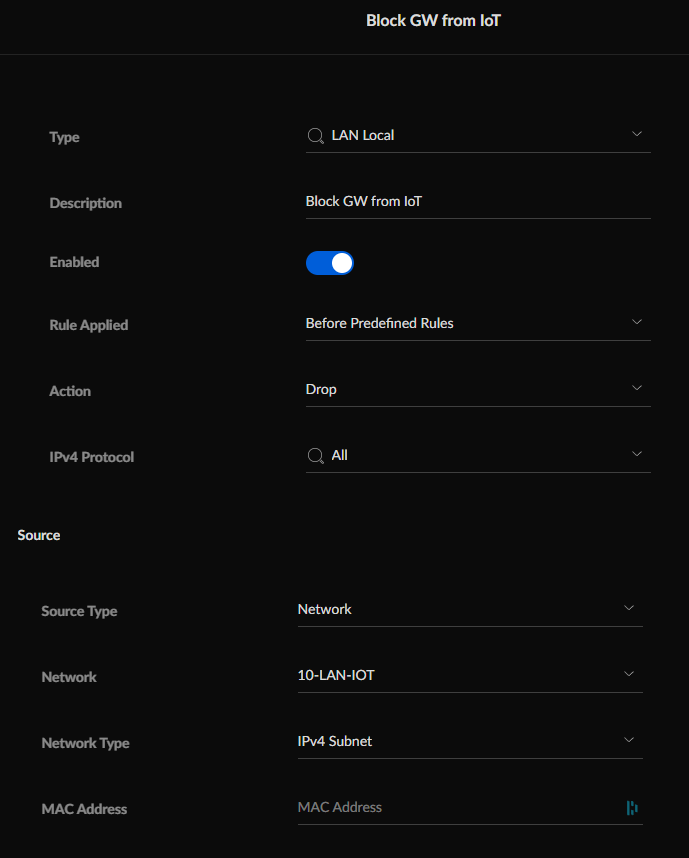Expand the IPv4 Protocol dropdown chevron
Viewport: 689px width, 858px height.
(636, 454)
